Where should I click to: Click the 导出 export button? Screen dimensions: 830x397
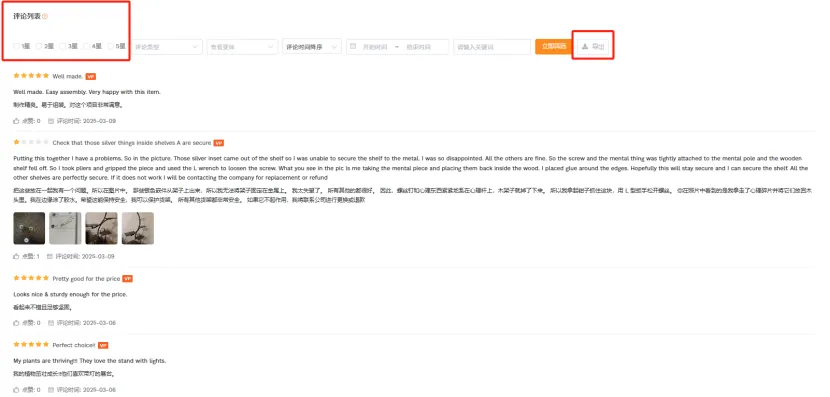[593, 47]
